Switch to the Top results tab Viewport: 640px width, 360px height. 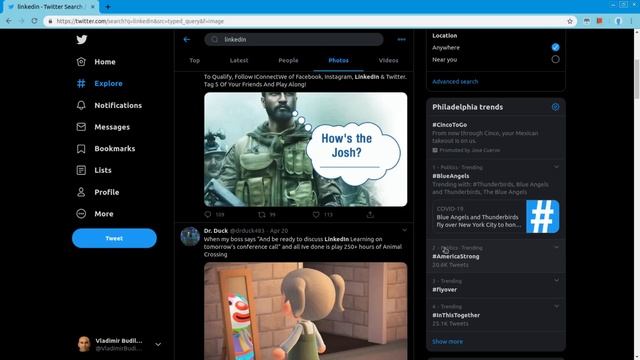coord(195,60)
